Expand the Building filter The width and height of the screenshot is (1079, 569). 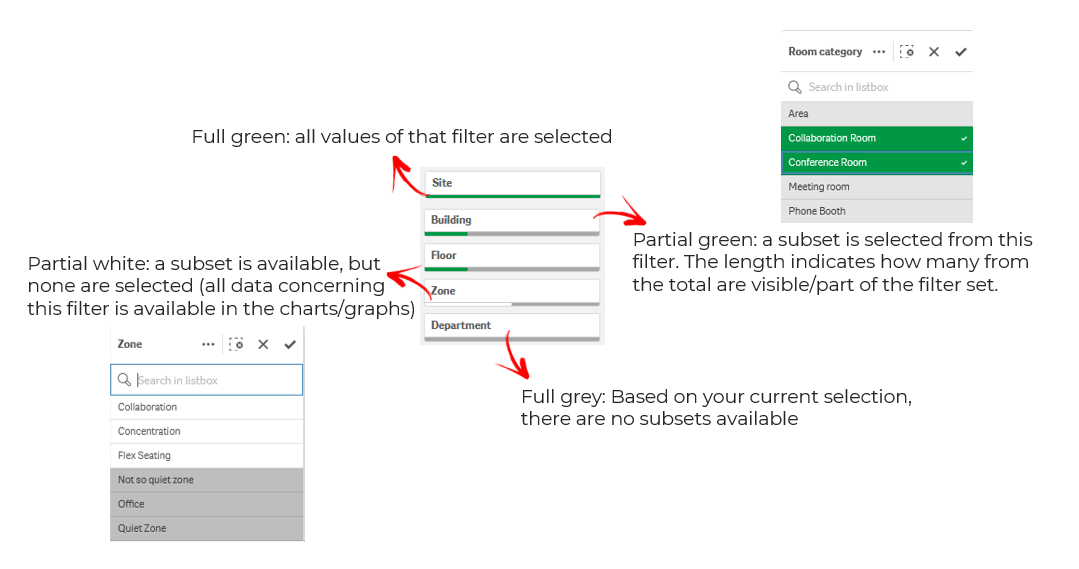[512, 222]
